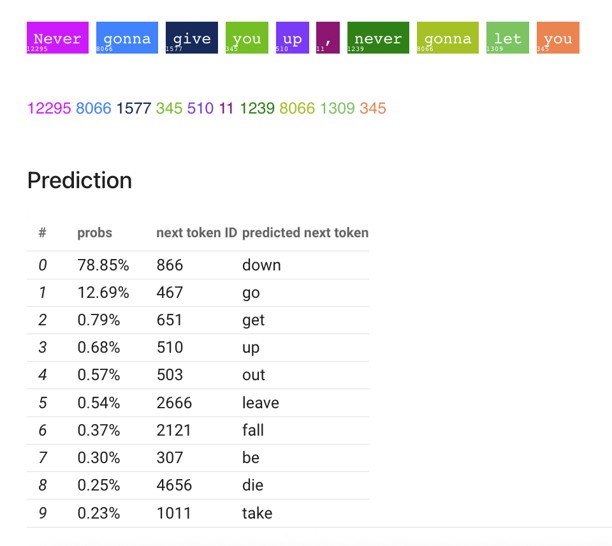Click the "next token ID" column header
Image resolution: width=612 pixels, height=546 pixels.
click(x=196, y=232)
